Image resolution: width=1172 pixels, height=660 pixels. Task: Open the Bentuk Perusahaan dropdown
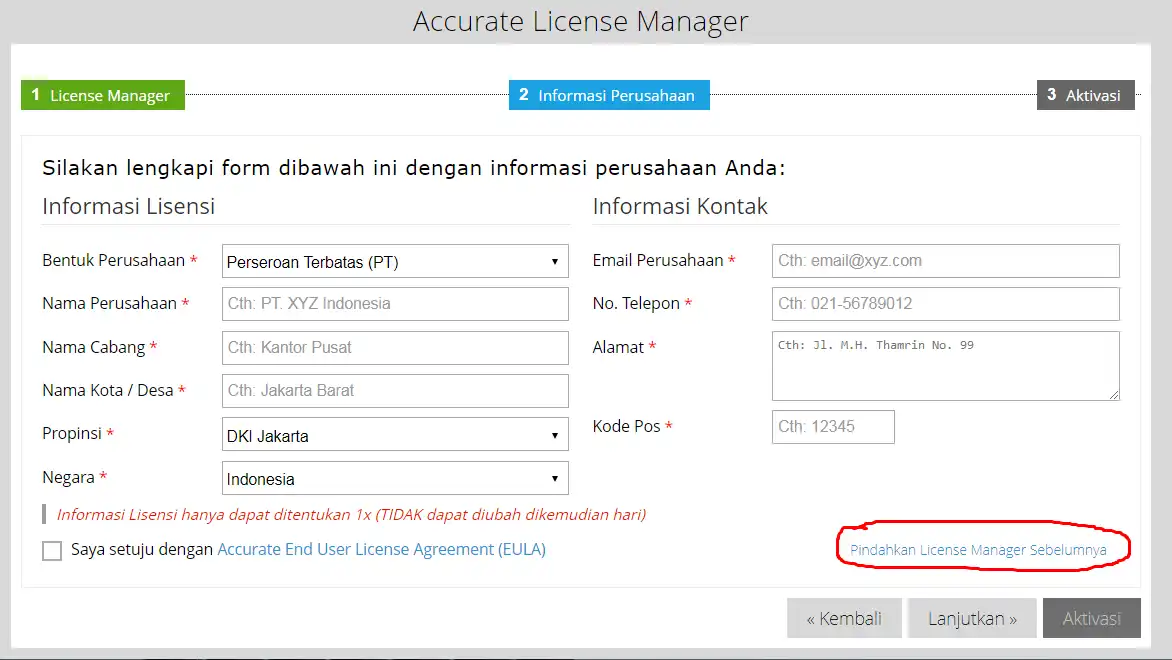tap(395, 262)
